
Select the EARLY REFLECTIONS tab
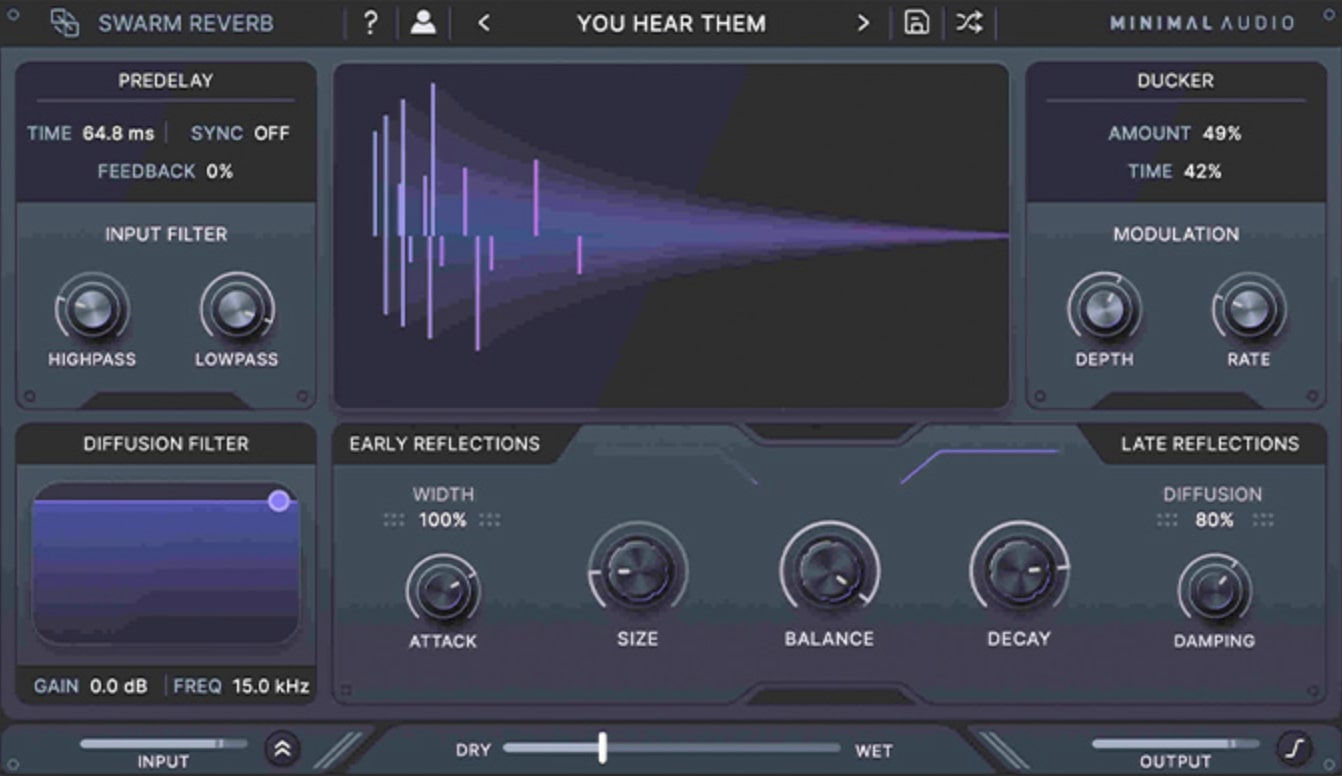pos(444,444)
